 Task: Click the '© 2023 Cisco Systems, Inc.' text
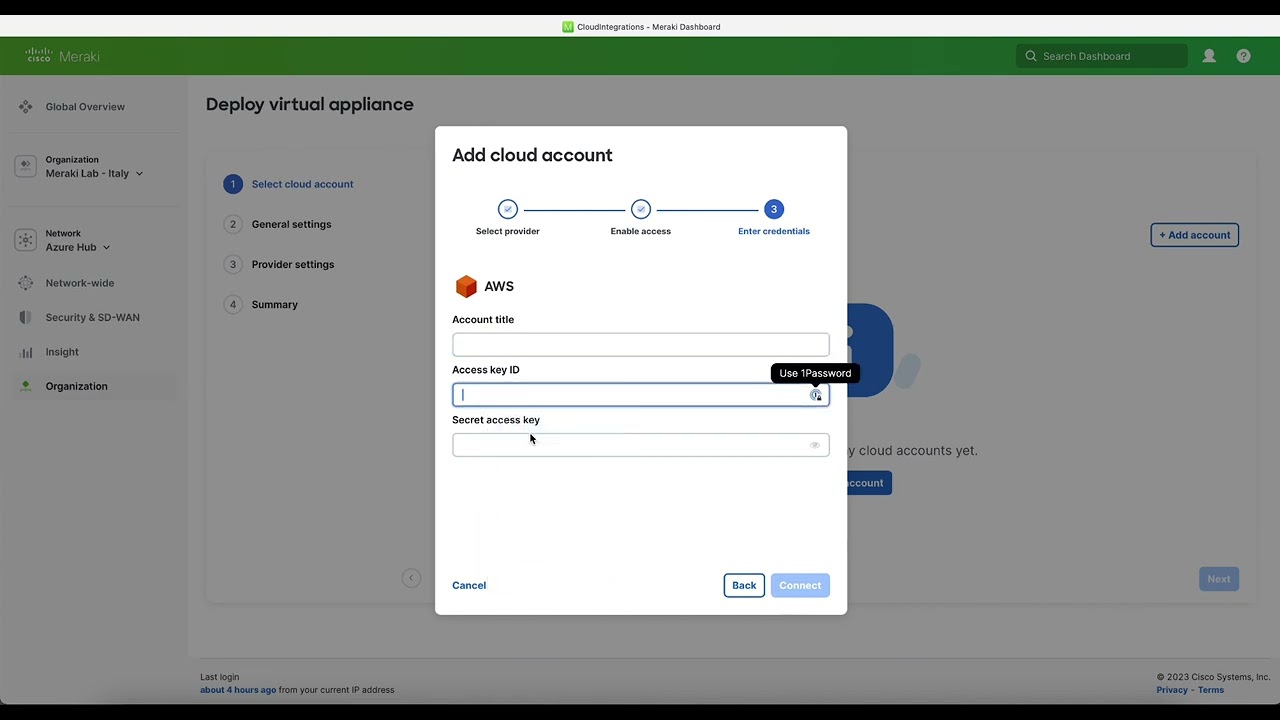(x=1213, y=677)
